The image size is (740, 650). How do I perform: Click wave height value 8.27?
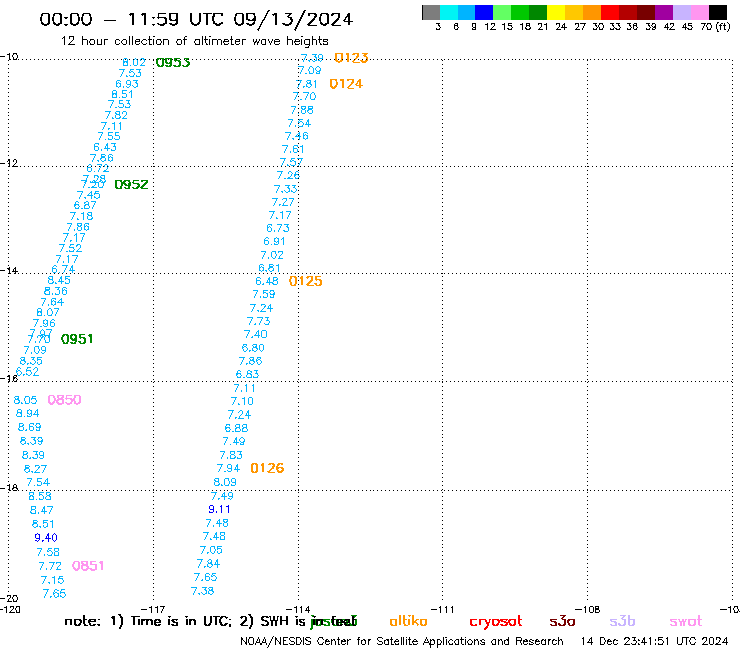(x=35, y=469)
